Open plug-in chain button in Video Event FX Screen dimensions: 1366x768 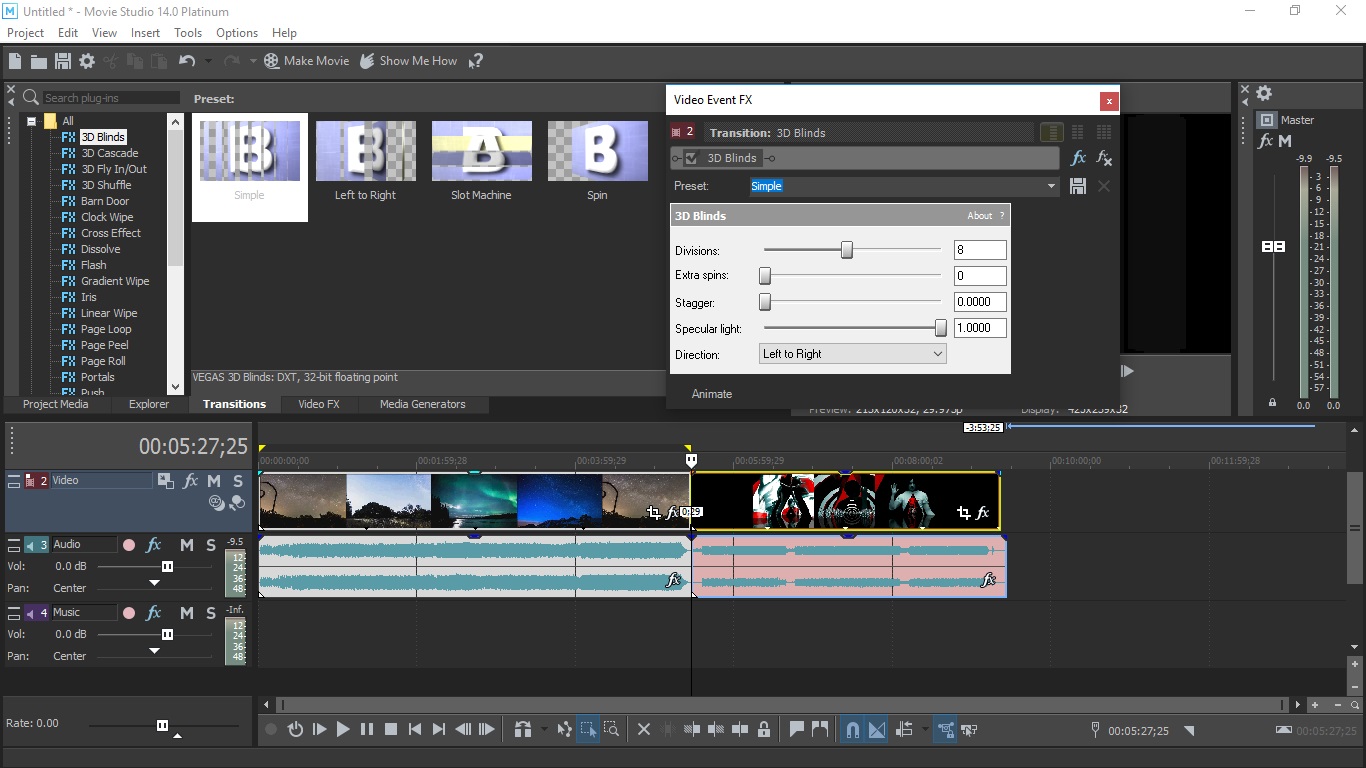click(1078, 158)
